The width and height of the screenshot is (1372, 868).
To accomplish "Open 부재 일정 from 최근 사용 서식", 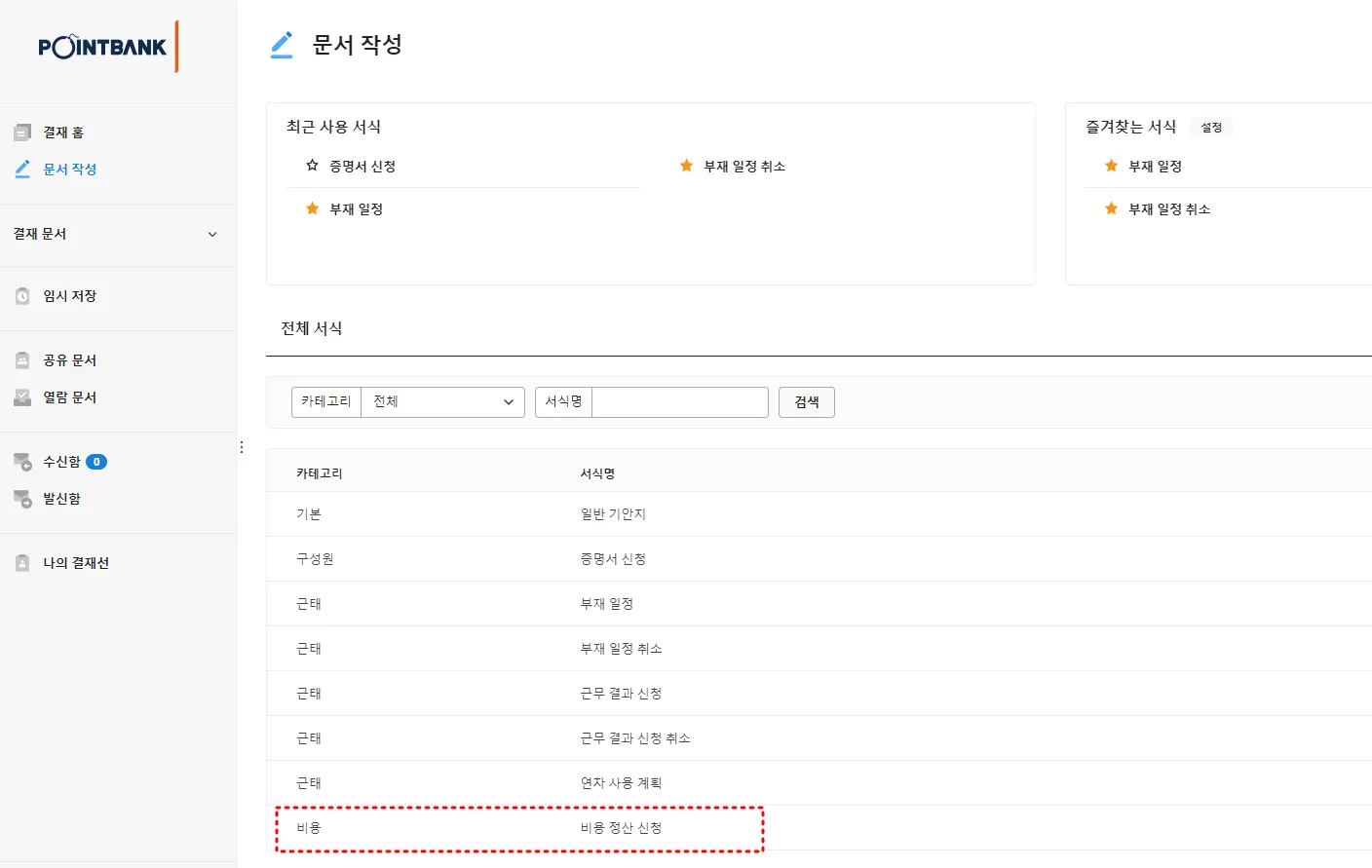I will point(357,209).
